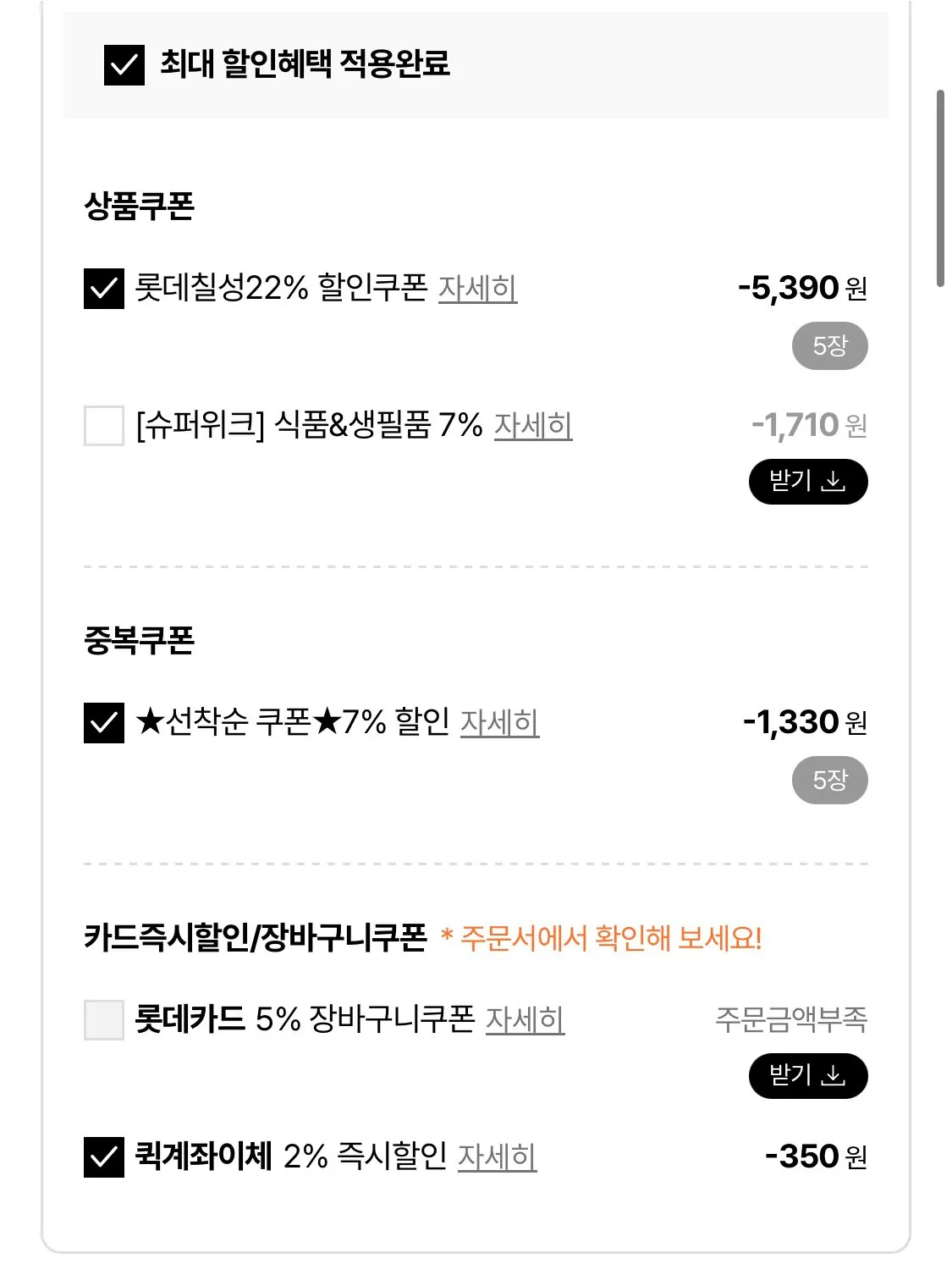The image size is (952, 1275).
Task: Click the vertical scrollbar thumb
Action: pos(940,188)
